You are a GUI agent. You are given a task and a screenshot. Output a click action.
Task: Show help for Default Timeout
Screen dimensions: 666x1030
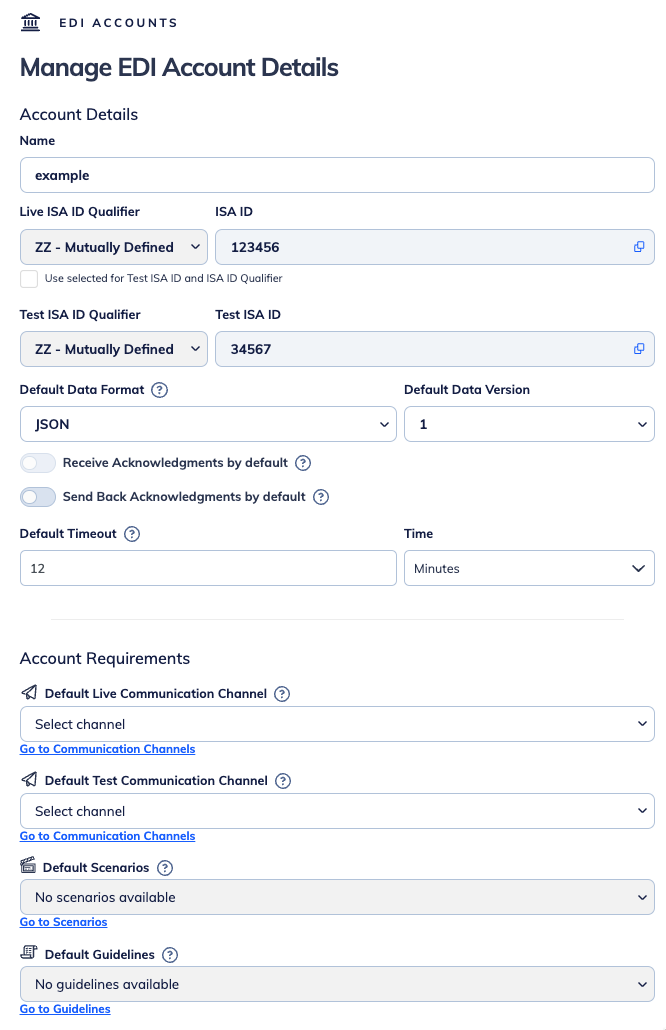pyautogui.click(x=132, y=533)
